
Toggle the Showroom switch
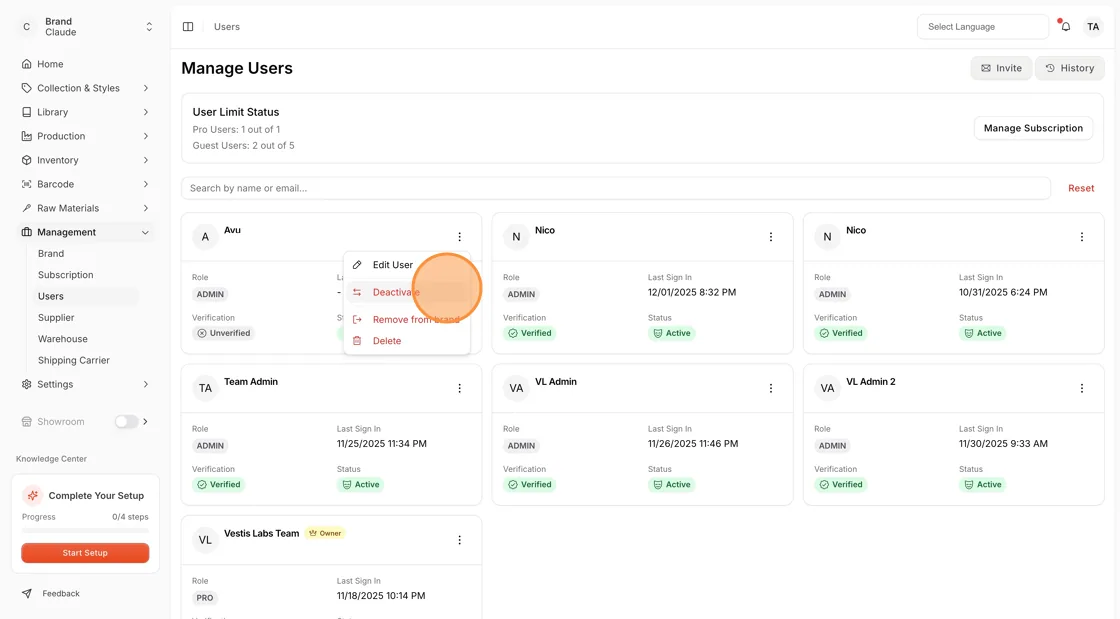click(x=126, y=422)
